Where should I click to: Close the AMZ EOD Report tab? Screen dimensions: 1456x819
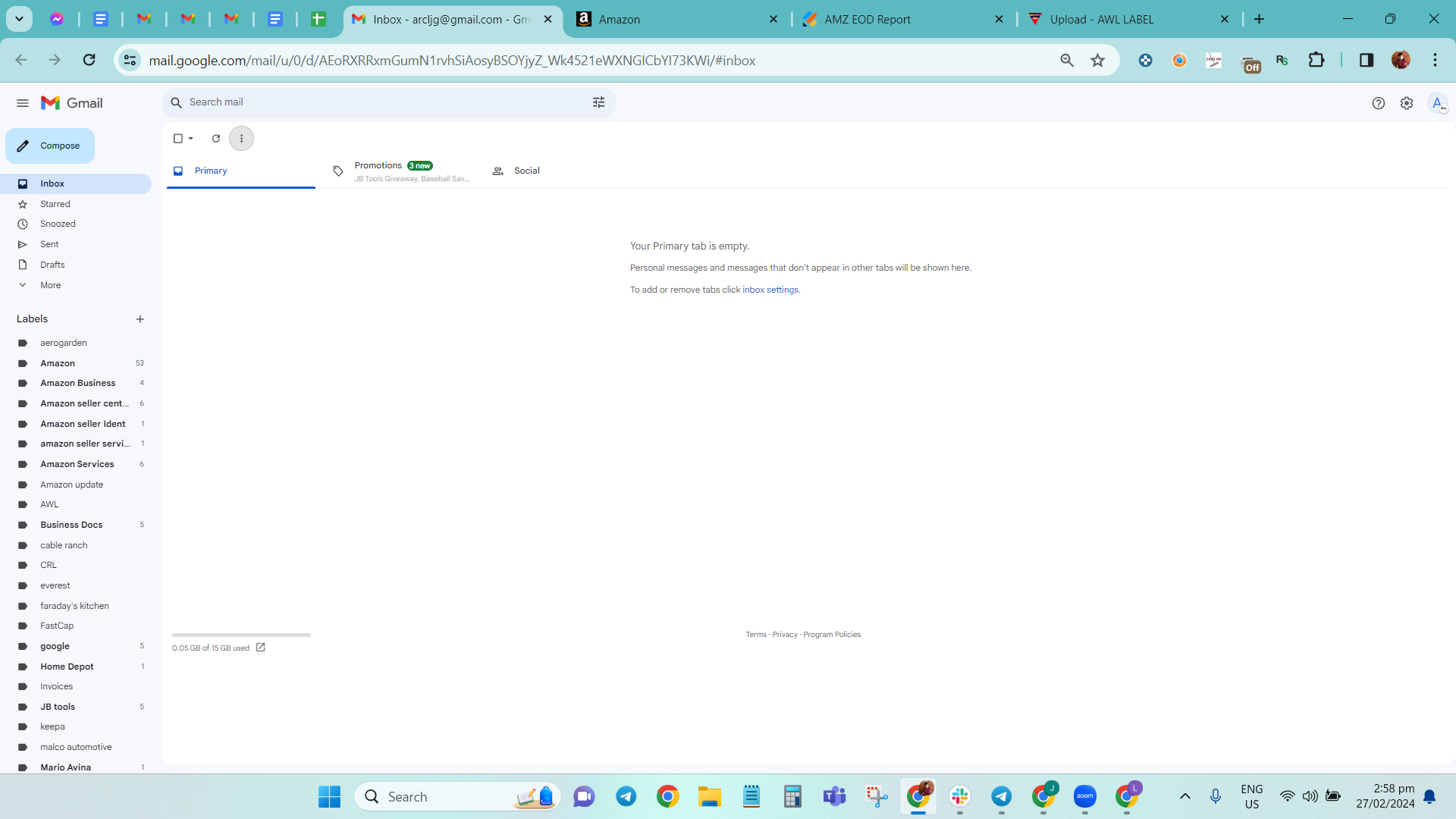click(x=999, y=20)
